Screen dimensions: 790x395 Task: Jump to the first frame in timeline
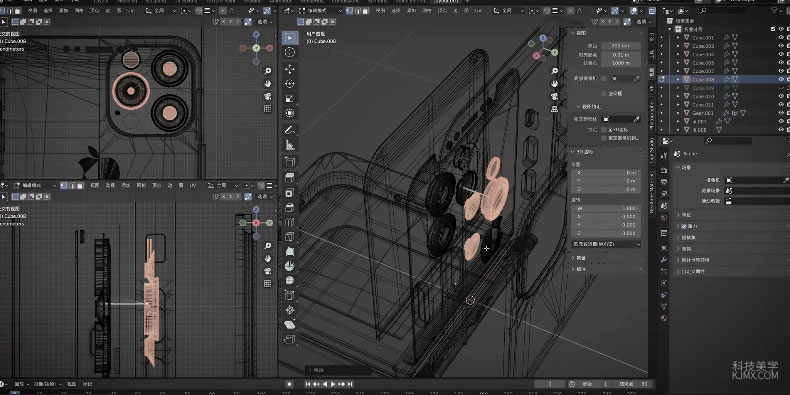pyautogui.click(x=308, y=384)
